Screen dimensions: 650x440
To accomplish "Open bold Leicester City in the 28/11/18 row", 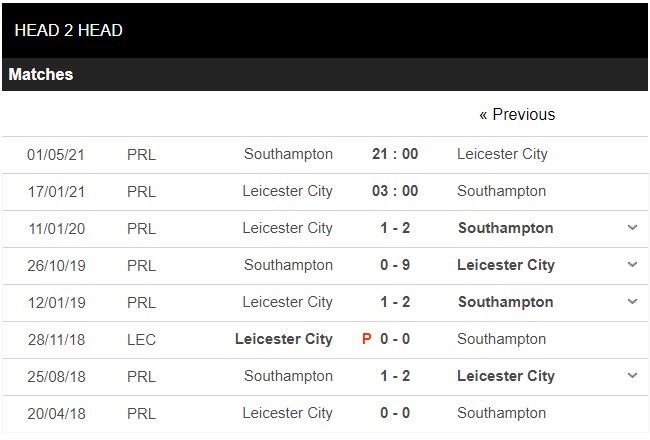I will click(284, 339).
